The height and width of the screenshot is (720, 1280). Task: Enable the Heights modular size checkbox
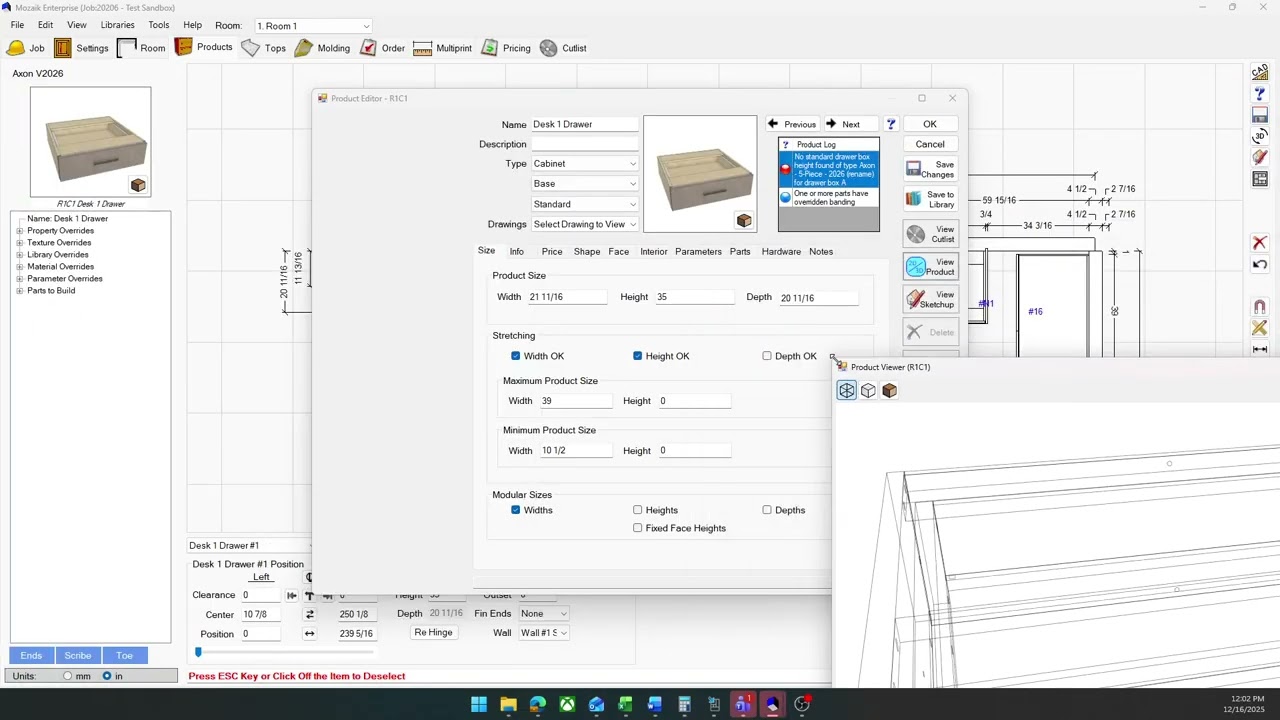click(x=637, y=510)
